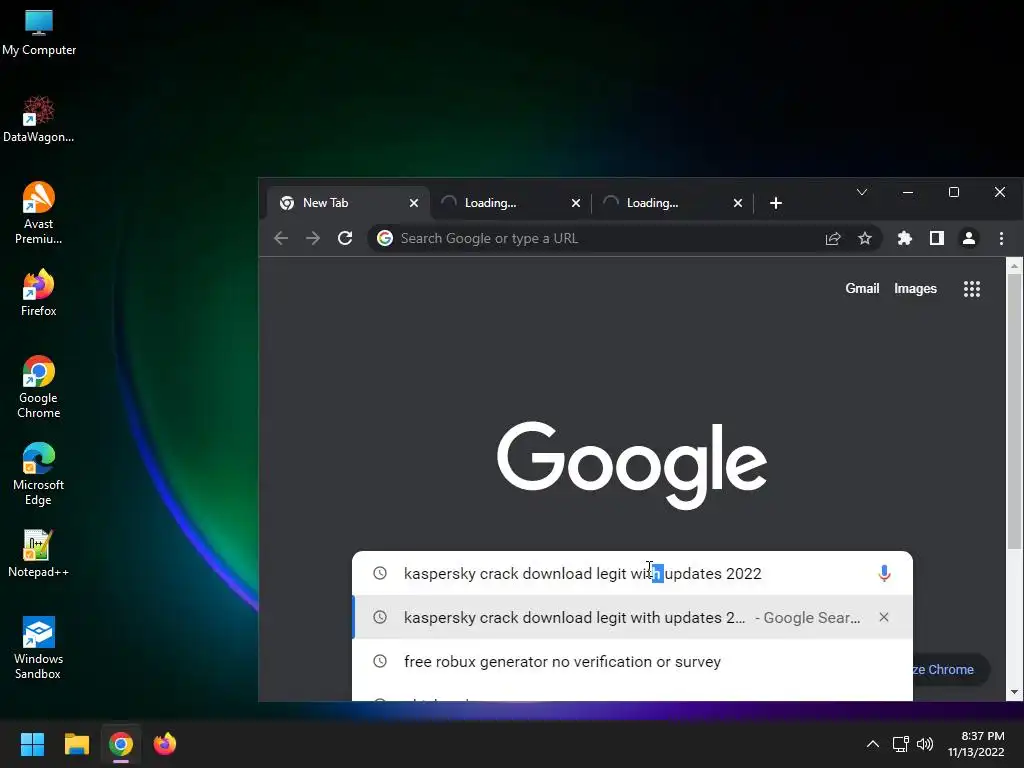Click Chrome forward navigation arrow
This screenshot has height=768, width=1024.
point(313,238)
